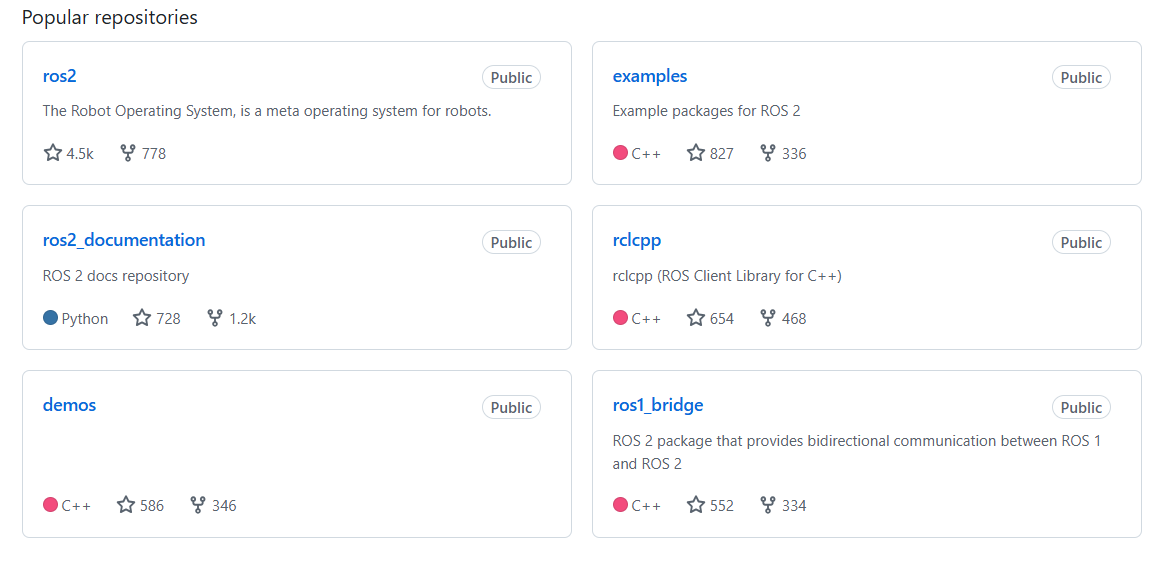This screenshot has height=564, width=1175.
Task: Click the fork icon on ros2 card
Action: tap(127, 154)
